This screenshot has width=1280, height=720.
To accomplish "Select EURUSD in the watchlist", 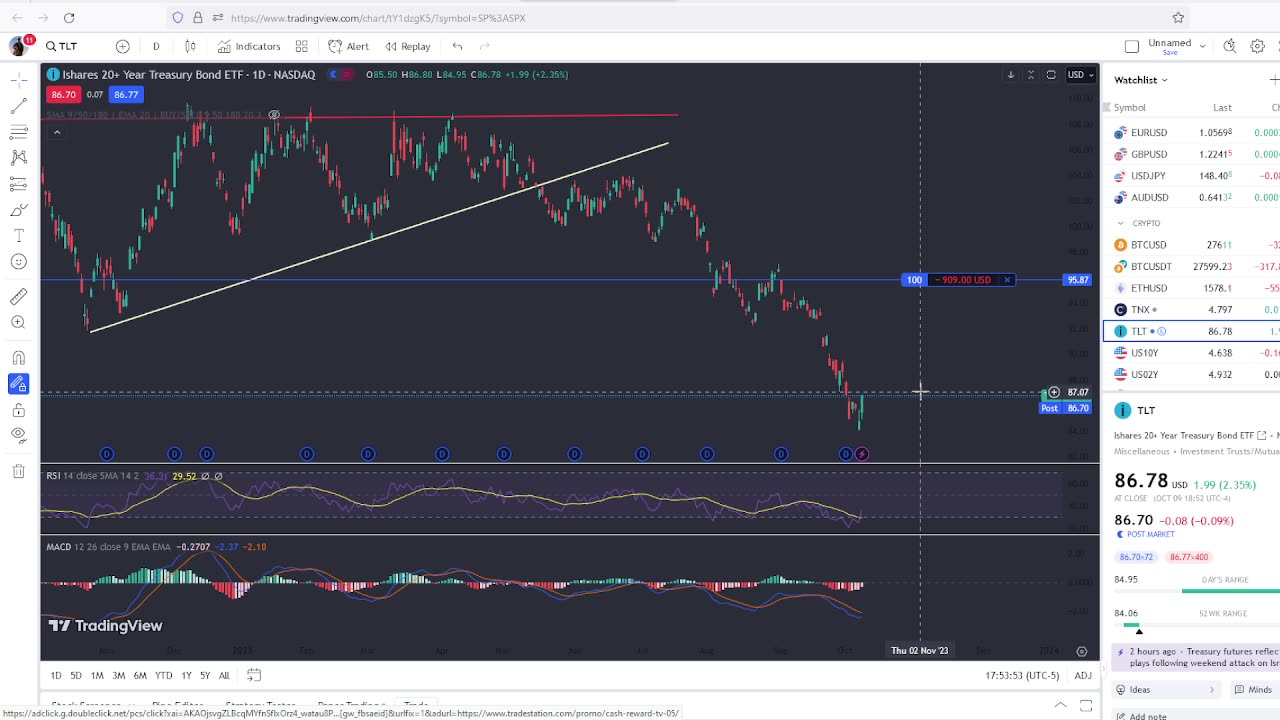I will pyautogui.click(x=1191, y=133).
